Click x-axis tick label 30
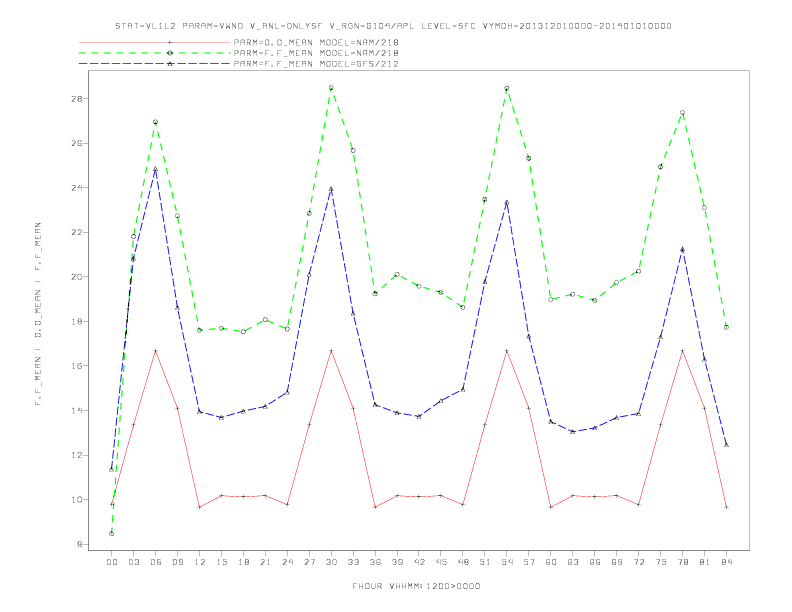This screenshot has height=612, width=792. [x=331, y=562]
